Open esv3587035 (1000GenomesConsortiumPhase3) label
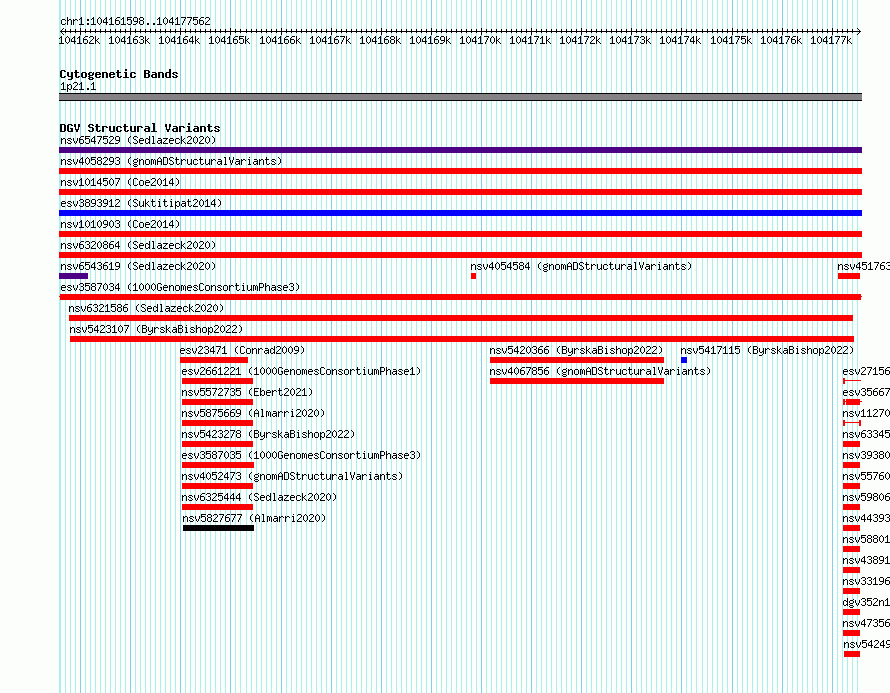The image size is (890, 693). 301,455
